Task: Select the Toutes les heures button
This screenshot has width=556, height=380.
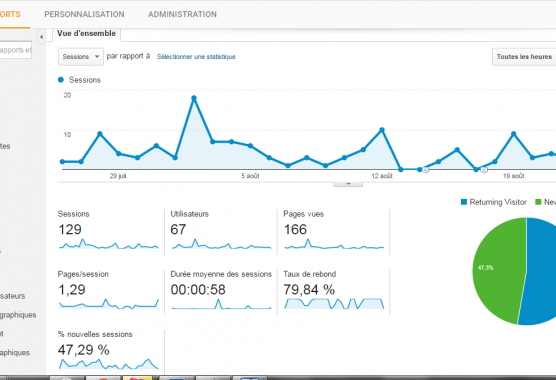Action: pyautogui.click(x=524, y=57)
